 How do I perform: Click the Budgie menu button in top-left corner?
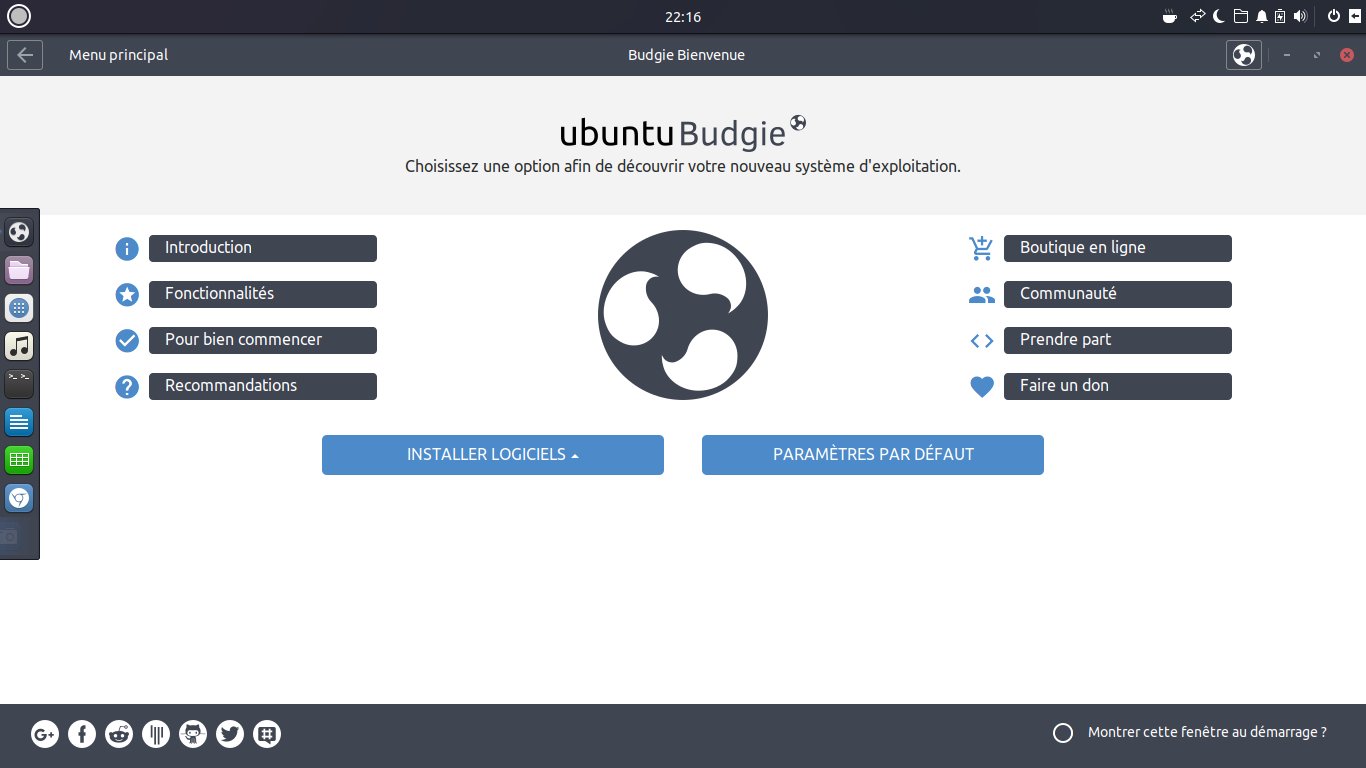[18, 16]
